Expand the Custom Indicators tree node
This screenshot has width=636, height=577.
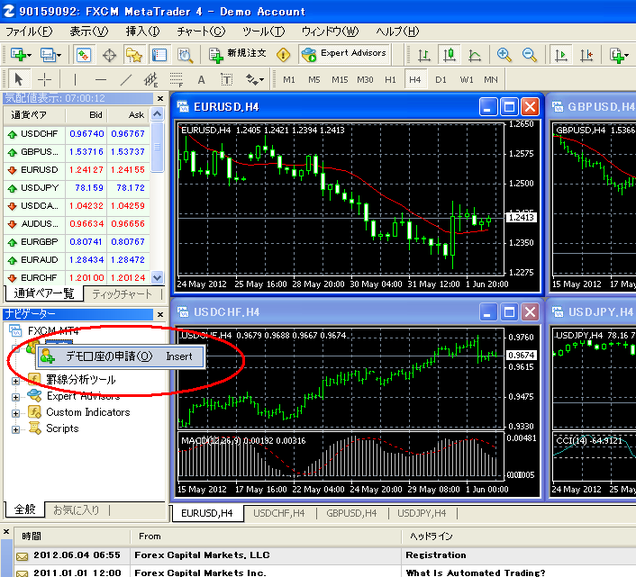[15, 413]
